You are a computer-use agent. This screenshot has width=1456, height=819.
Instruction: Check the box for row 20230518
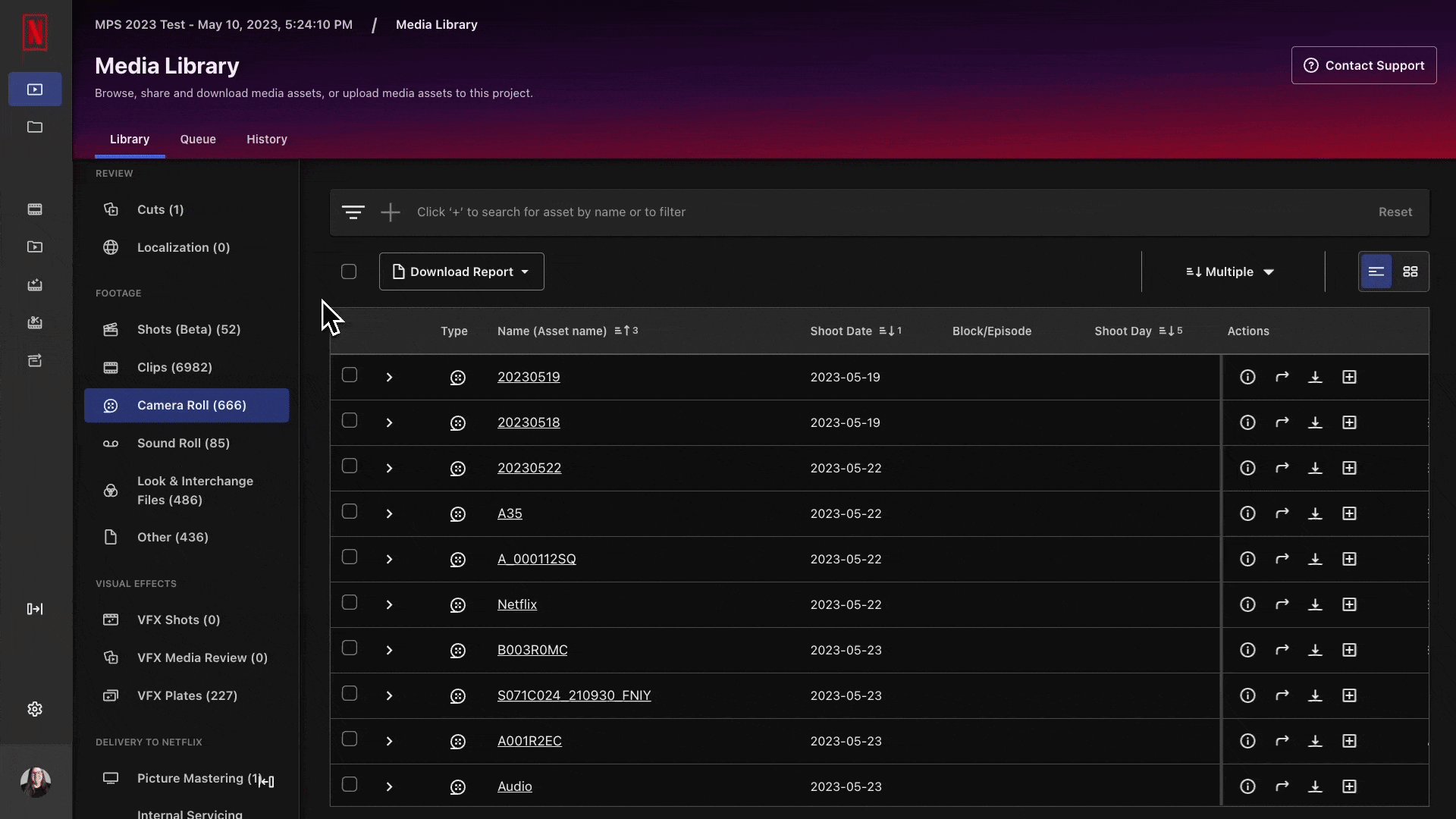coord(350,421)
